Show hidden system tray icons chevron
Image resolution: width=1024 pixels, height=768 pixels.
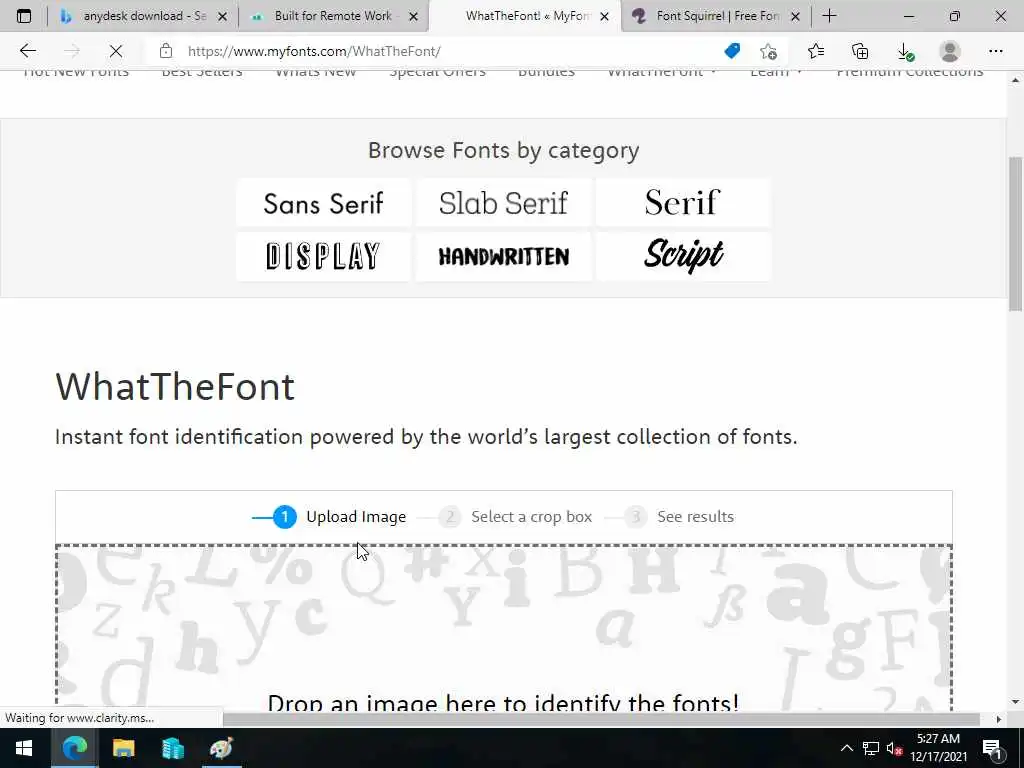846,748
